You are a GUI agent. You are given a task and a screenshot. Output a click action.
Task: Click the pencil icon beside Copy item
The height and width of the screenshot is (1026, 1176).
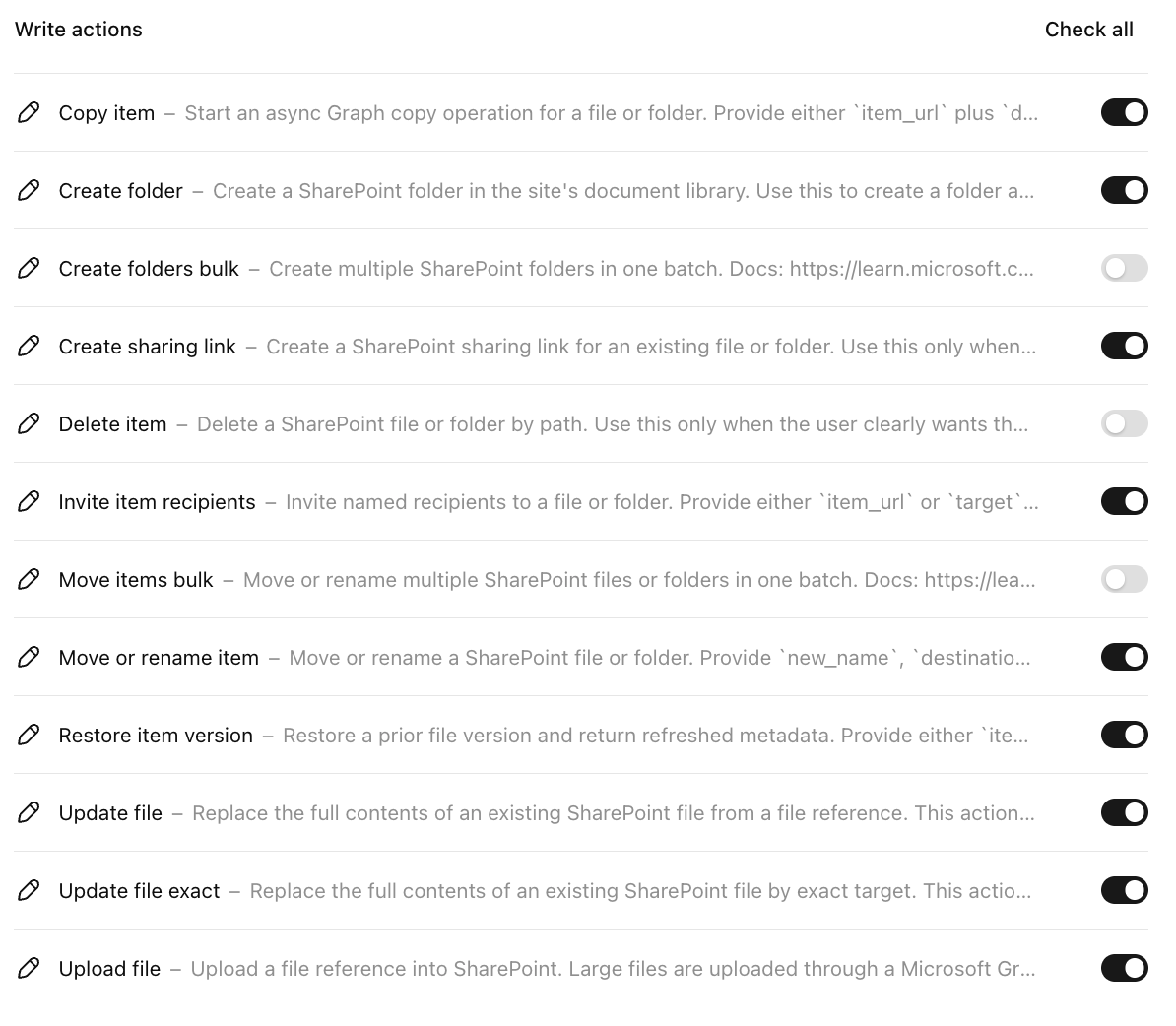coord(29,112)
